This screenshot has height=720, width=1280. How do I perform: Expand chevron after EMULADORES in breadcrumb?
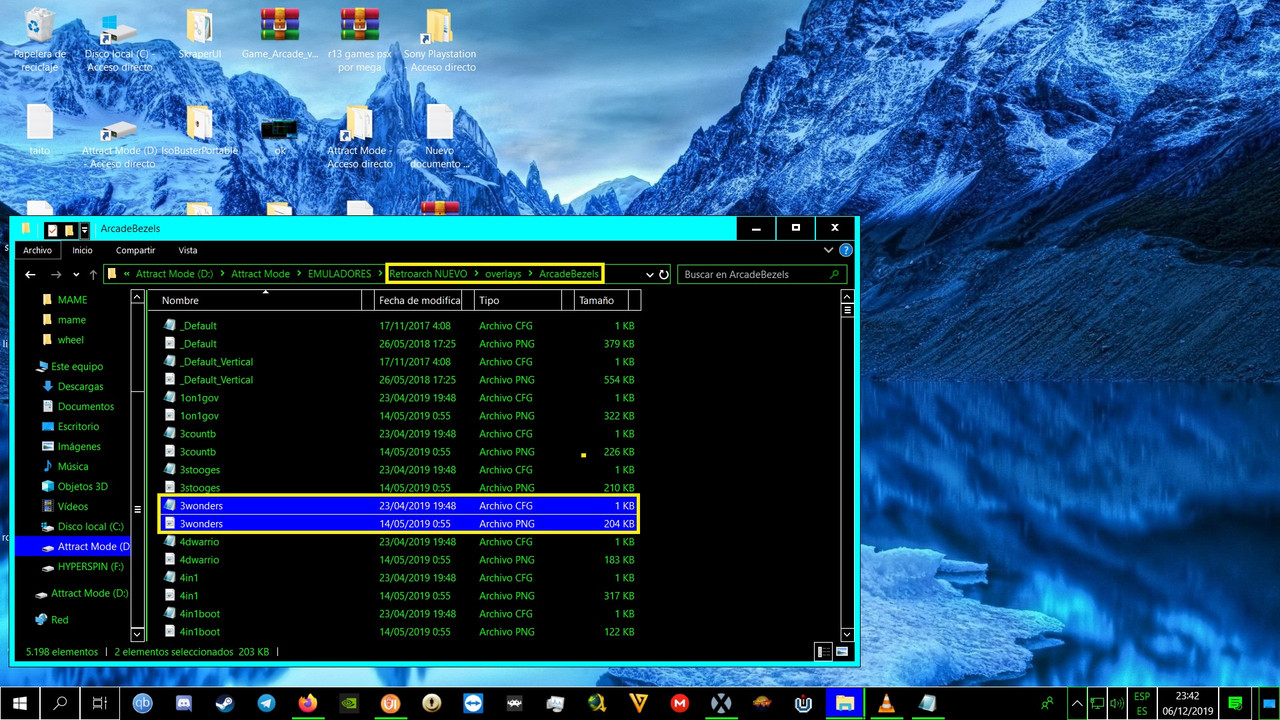coord(380,274)
